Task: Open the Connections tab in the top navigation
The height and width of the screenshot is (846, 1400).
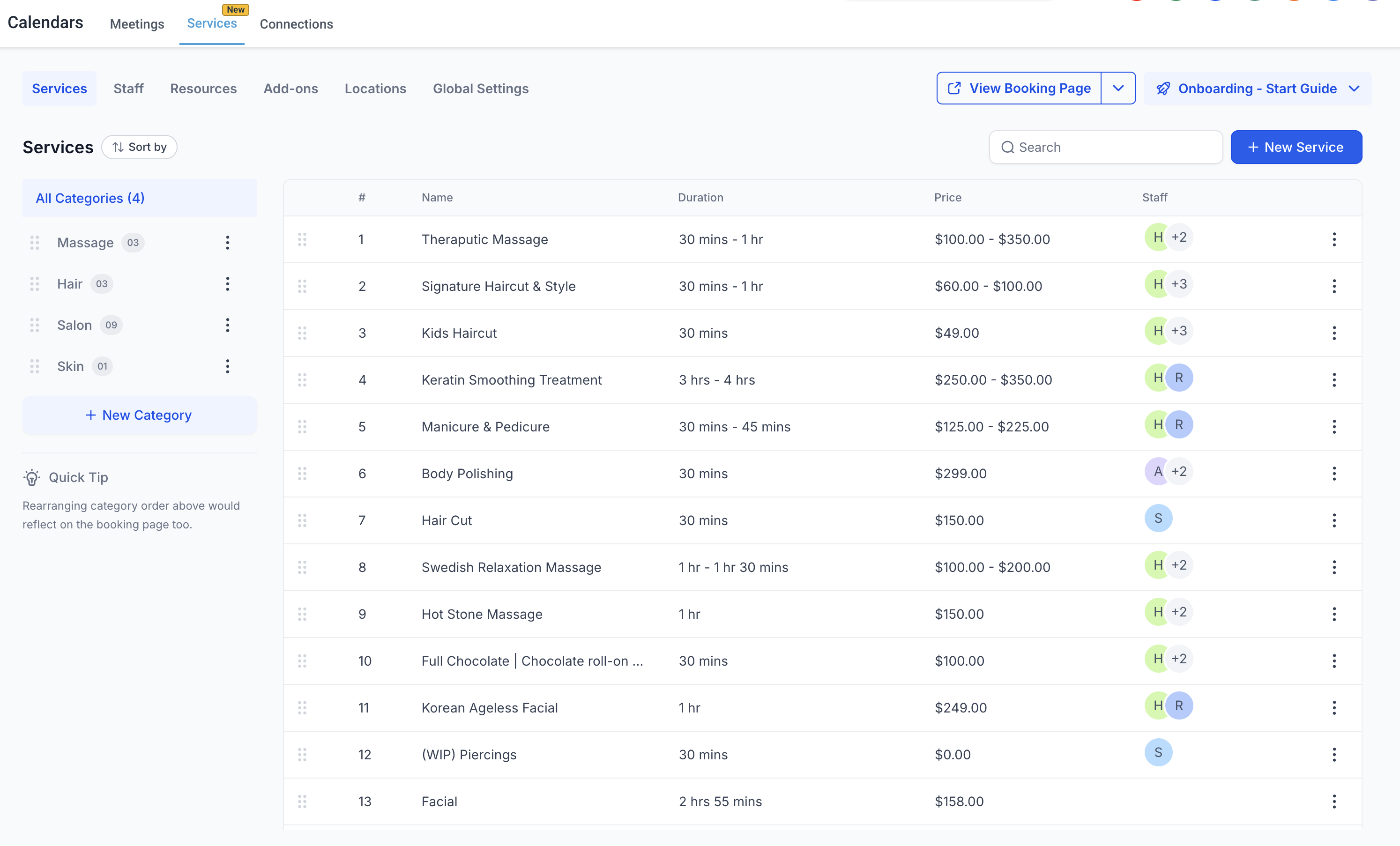Action: pos(296,24)
